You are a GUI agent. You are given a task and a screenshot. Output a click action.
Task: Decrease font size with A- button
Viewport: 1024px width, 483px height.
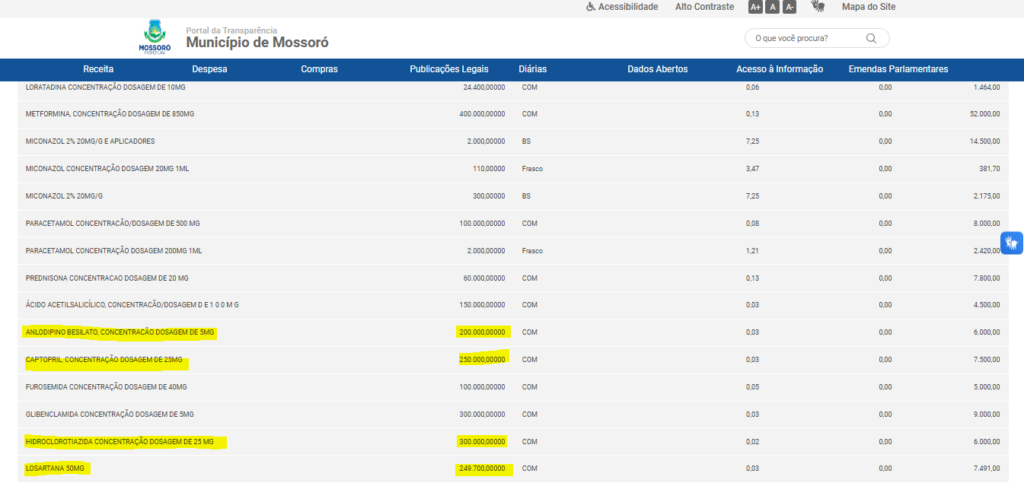click(x=789, y=7)
